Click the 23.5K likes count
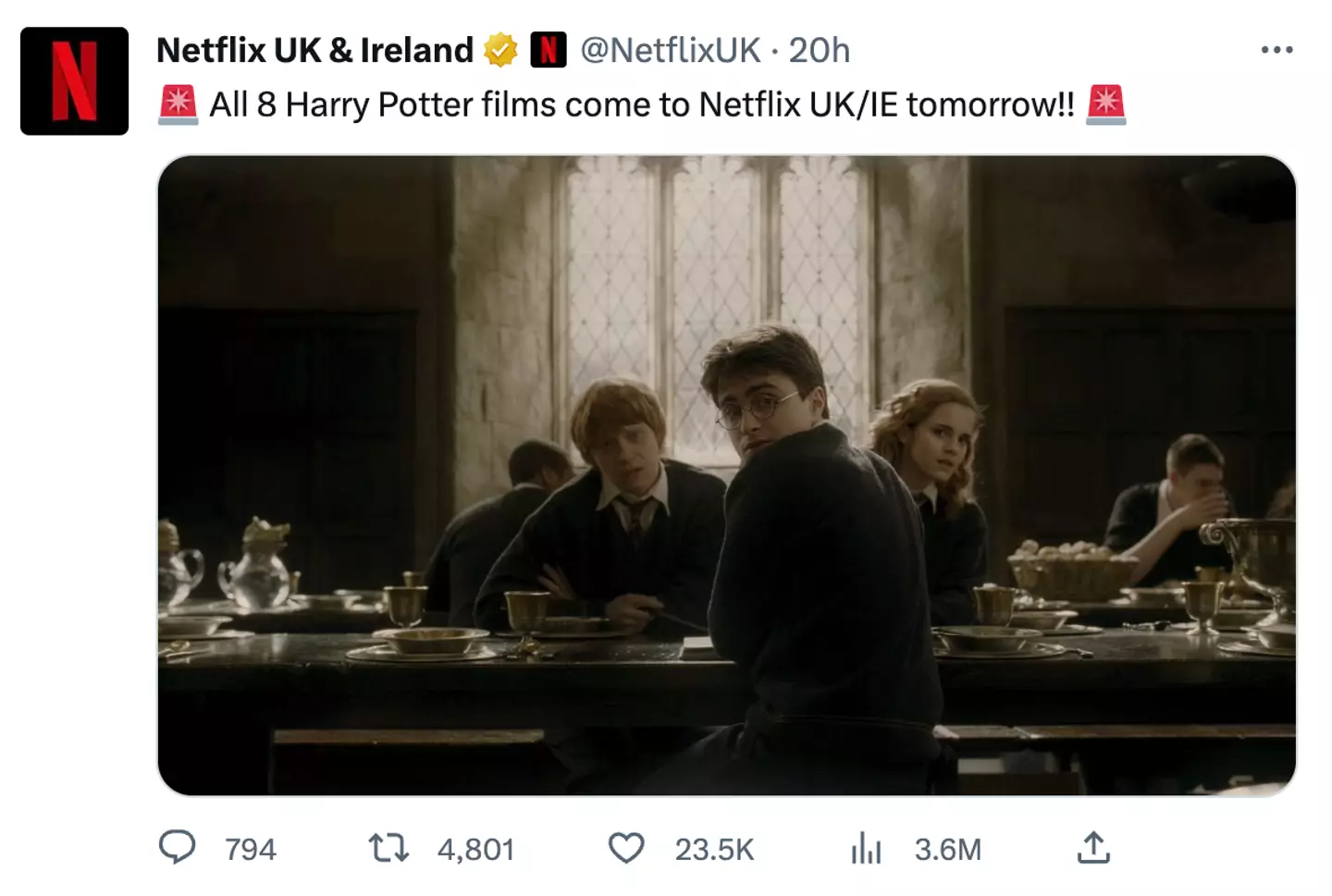Image resolution: width=1332 pixels, height=896 pixels. click(714, 849)
